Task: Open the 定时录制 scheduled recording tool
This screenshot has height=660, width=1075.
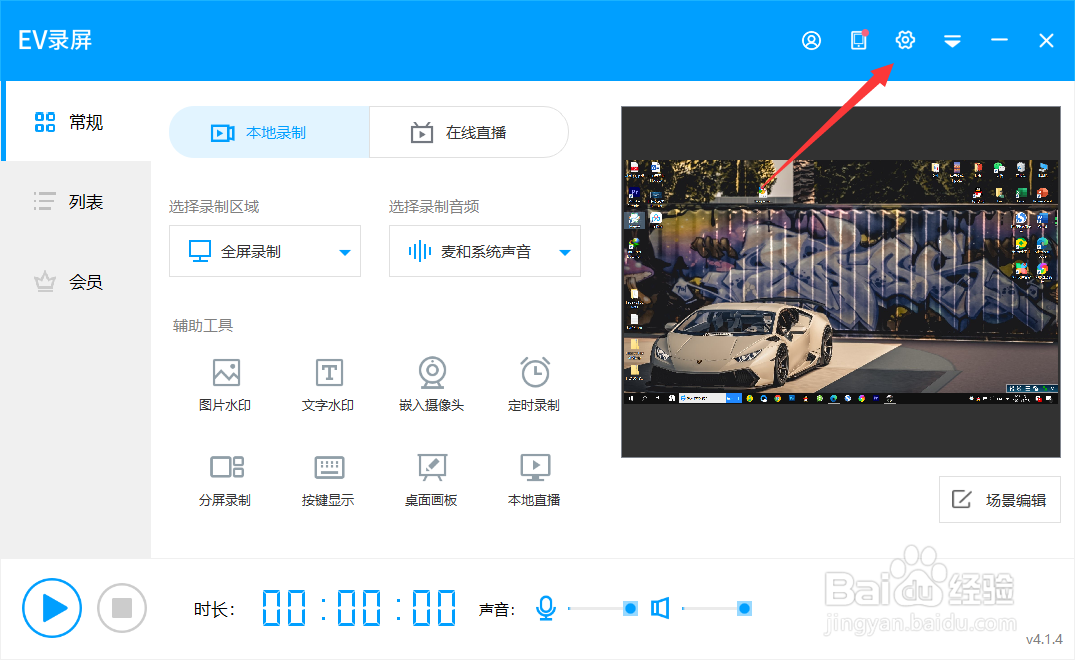Action: coord(534,385)
